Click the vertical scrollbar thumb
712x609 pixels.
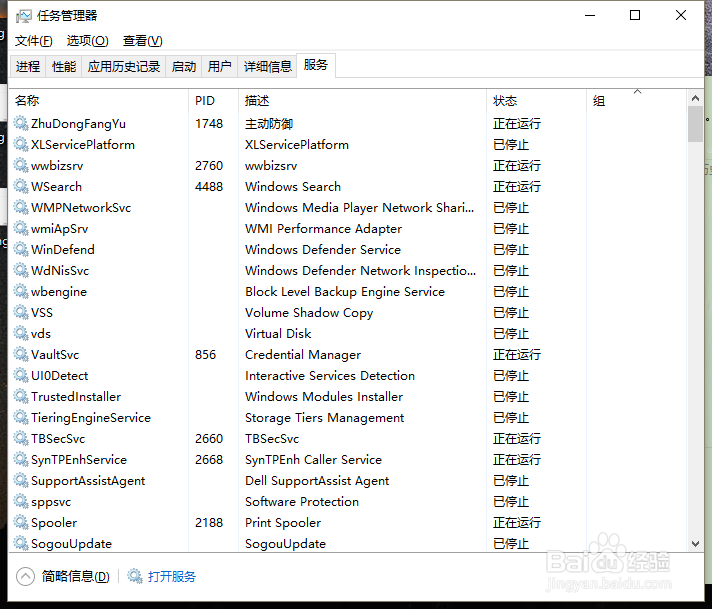tap(695, 124)
